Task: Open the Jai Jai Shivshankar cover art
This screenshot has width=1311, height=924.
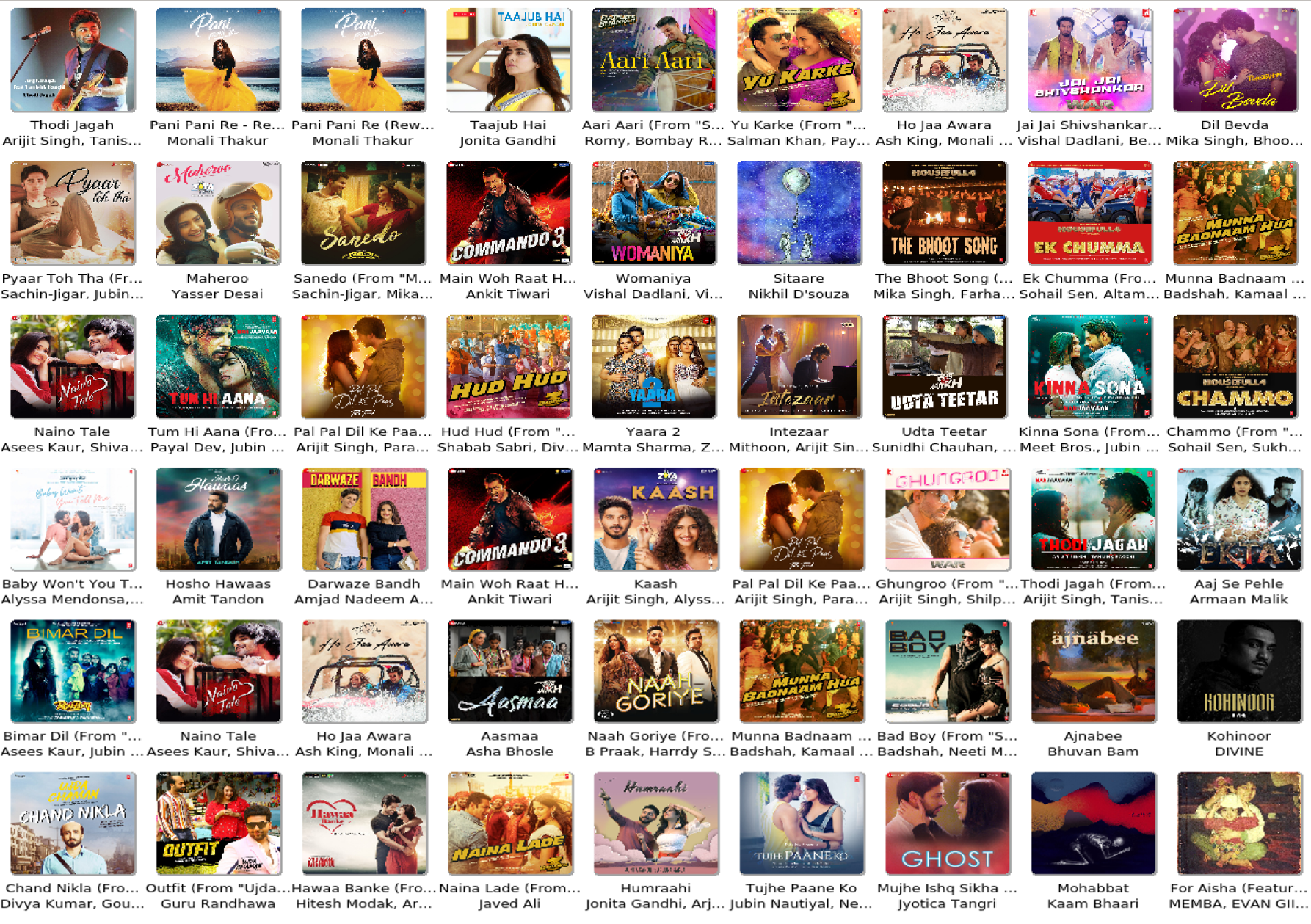Action: click(1089, 60)
